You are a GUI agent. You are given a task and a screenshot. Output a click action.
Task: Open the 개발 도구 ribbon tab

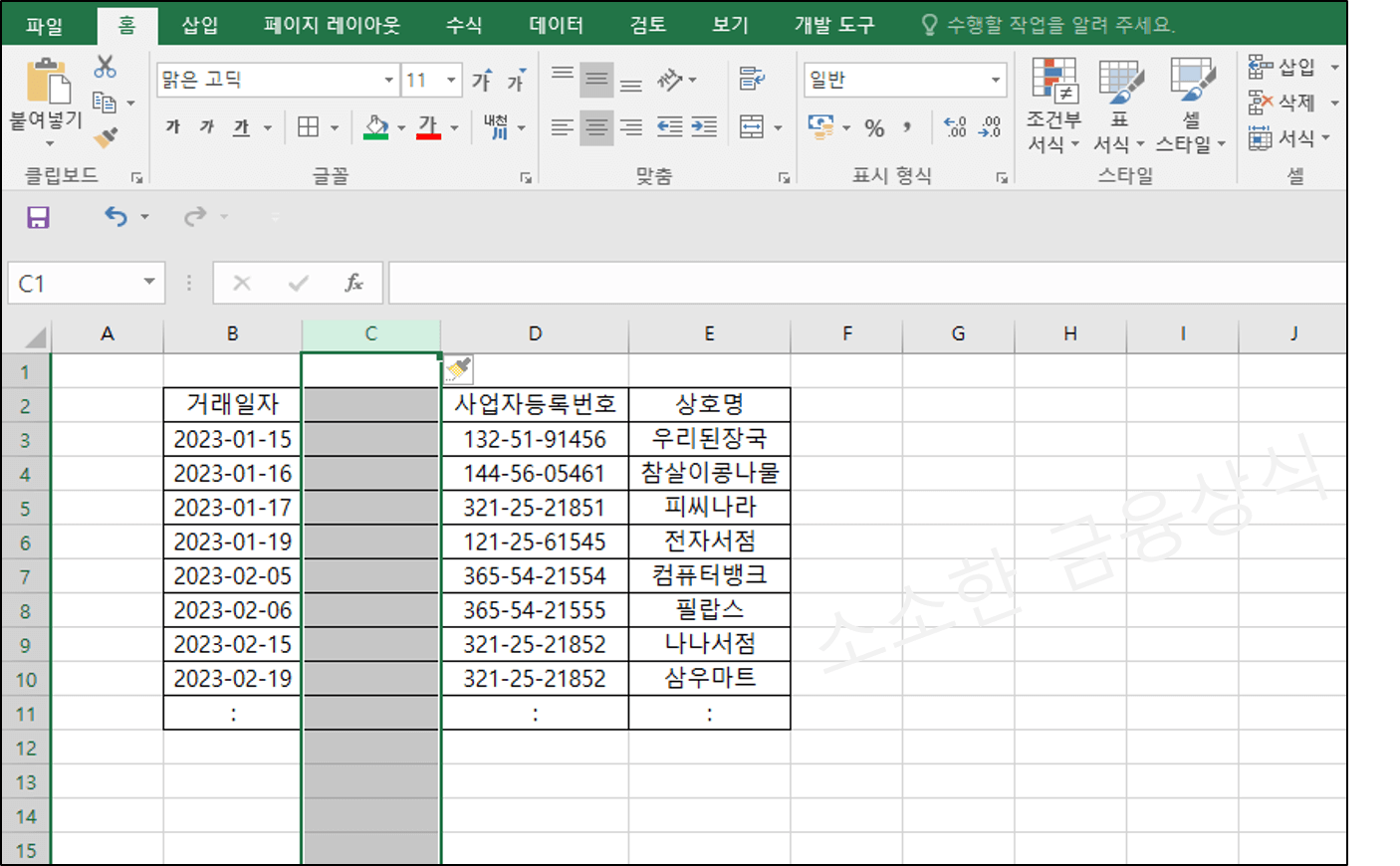pos(834,24)
